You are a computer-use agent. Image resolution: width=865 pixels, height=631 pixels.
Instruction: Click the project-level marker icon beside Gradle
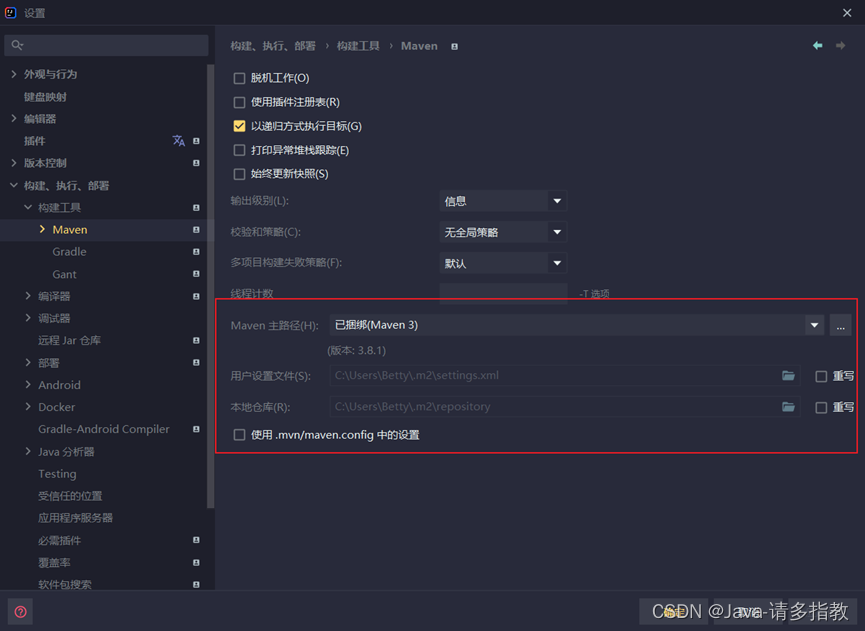point(196,252)
